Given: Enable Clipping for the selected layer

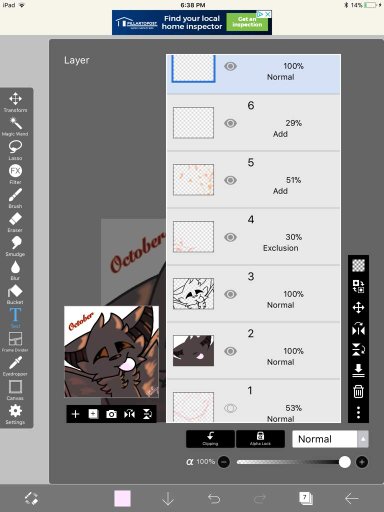Looking at the screenshot, I should [x=210, y=439].
